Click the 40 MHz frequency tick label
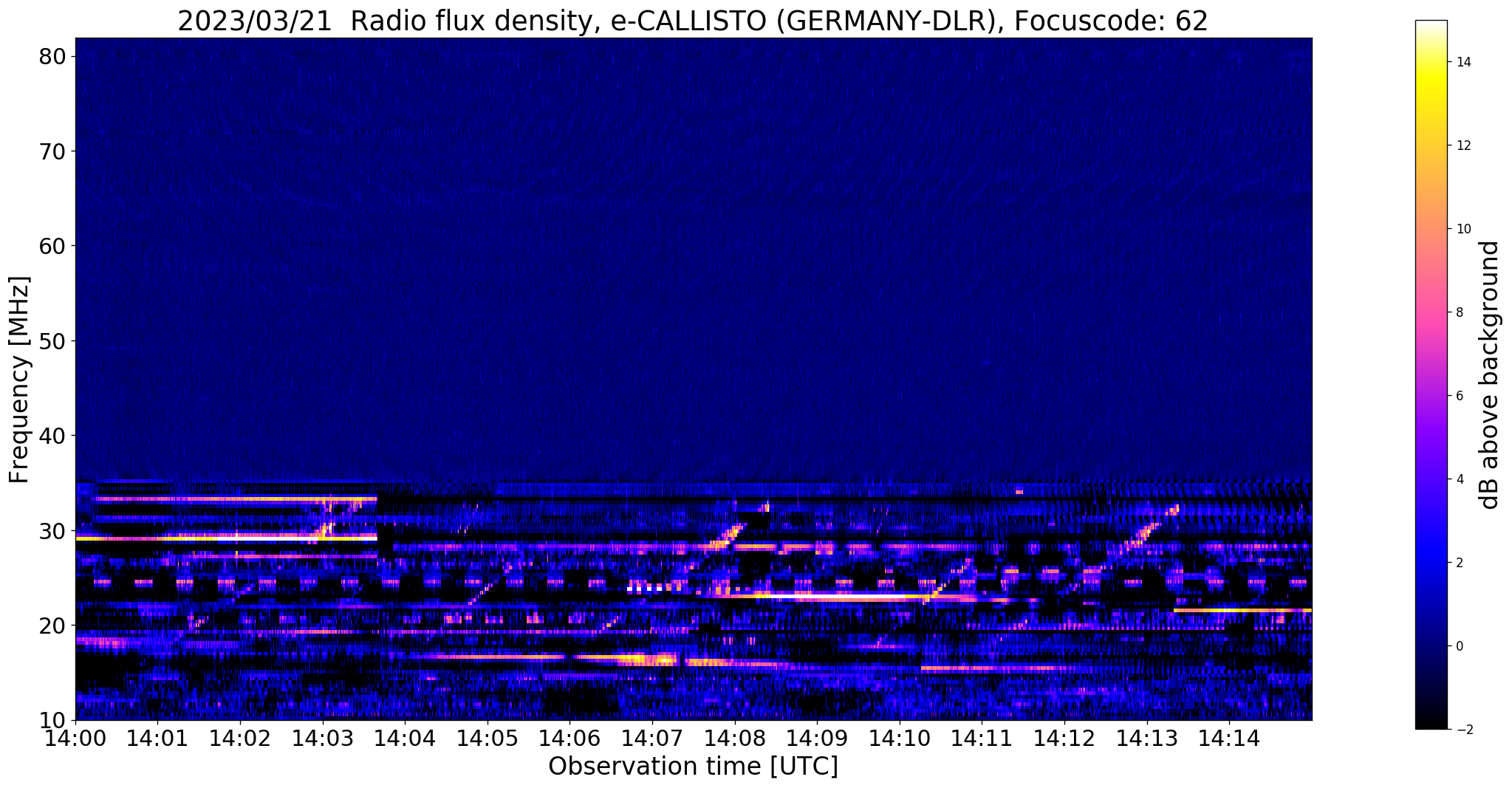The image size is (1512, 788). click(x=52, y=436)
